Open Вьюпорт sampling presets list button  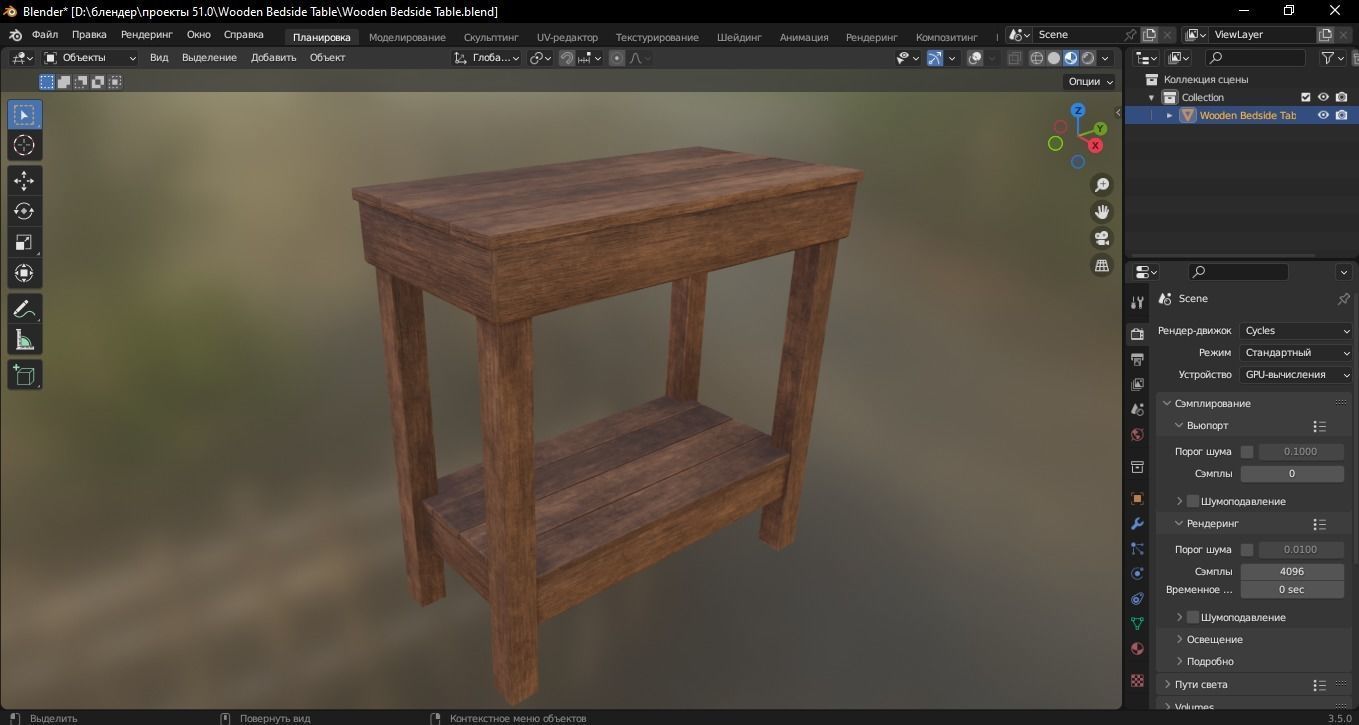click(x=1319, y=426)
